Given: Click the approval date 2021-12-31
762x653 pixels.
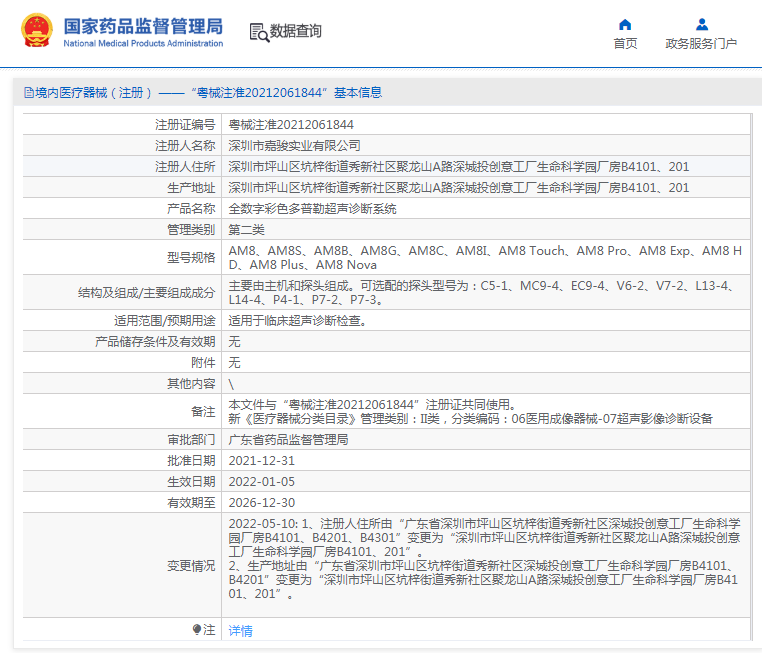Looking at the screenshot, I should (262, 461).
